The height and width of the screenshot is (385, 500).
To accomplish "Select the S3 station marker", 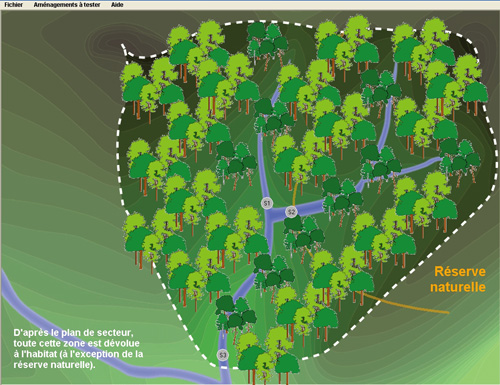I will click(x=223, y=355).
